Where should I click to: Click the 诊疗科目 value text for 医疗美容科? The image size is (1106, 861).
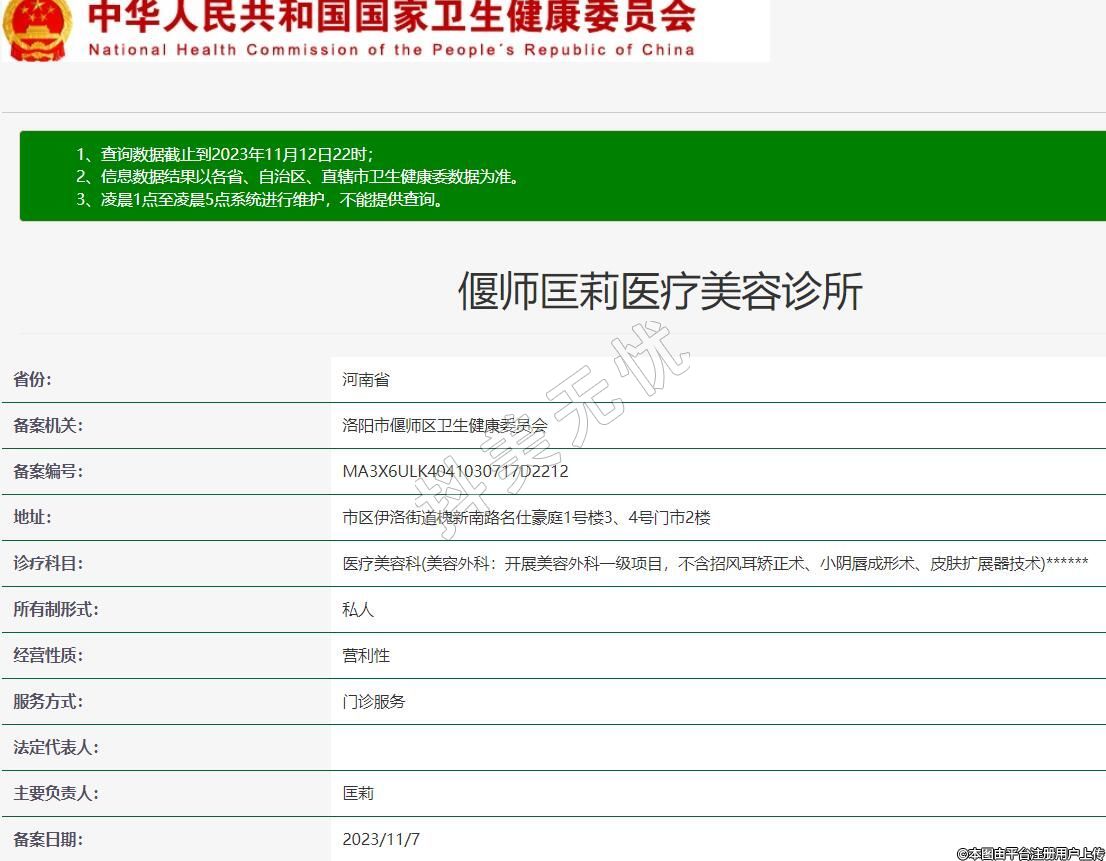click(x=715, y=564)
